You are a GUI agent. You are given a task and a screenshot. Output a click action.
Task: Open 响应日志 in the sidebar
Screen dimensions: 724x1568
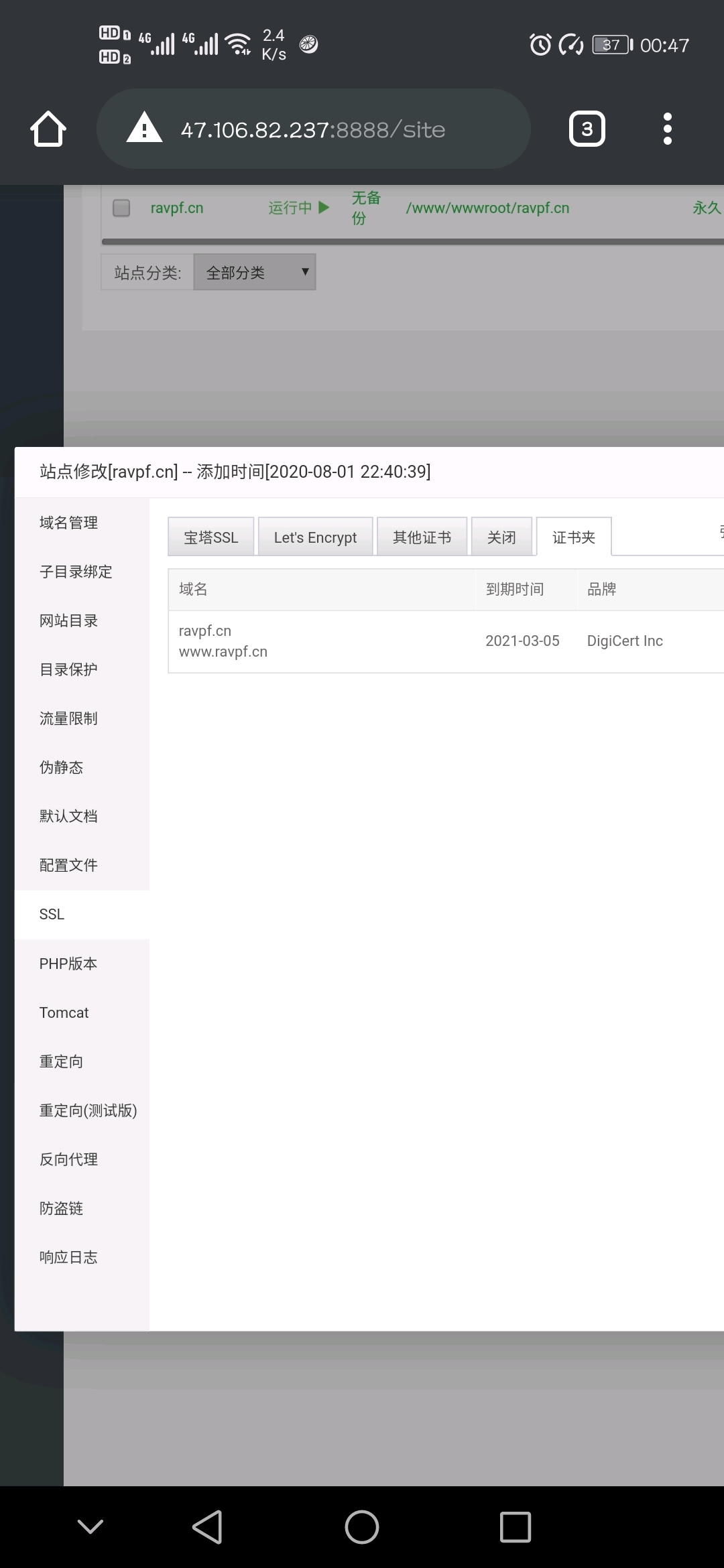(x=82, y=1257)
